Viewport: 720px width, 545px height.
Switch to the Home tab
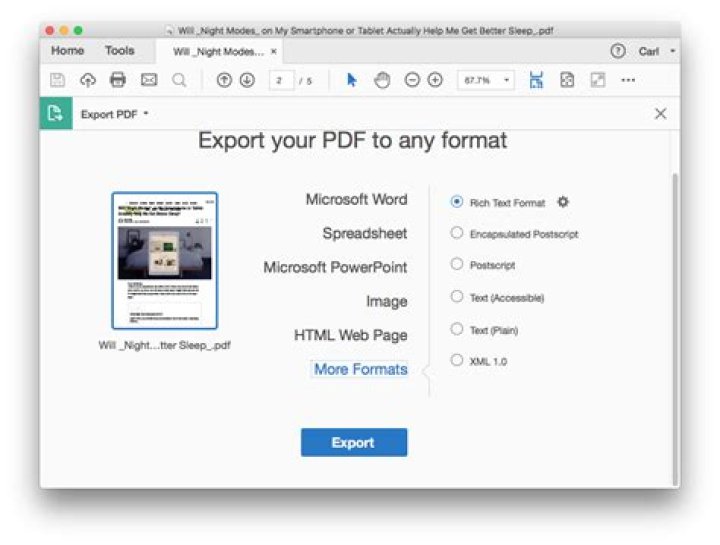point(68,51)
